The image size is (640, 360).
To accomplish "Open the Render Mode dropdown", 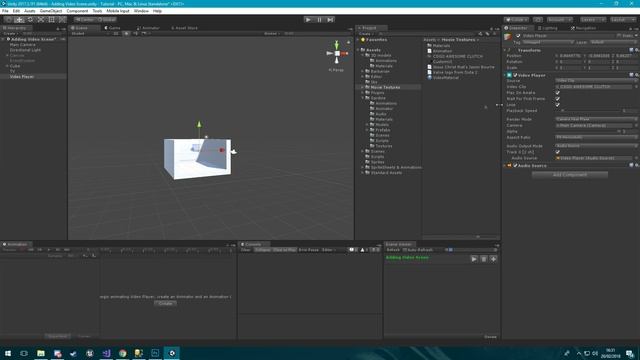I will pyautogui.click(x=596, y=119).
